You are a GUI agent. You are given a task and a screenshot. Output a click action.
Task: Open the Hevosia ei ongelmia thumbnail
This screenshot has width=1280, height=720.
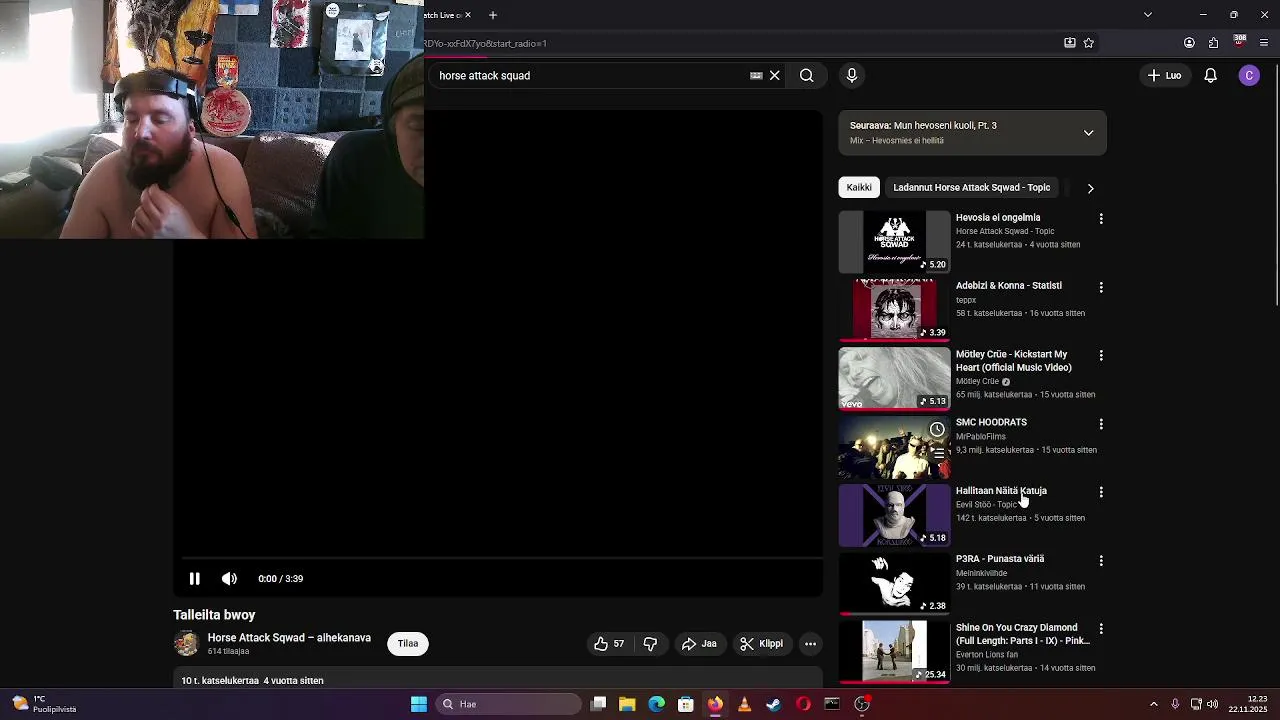coord(894,242)
